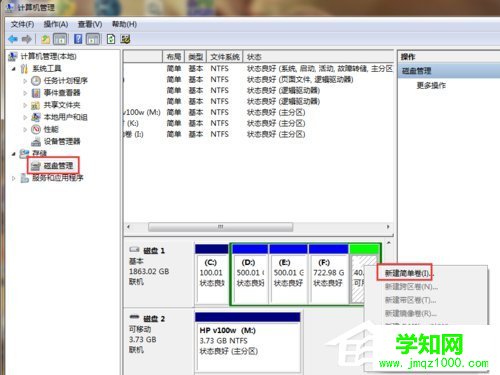This screenshot has width=500, height=375.
Task: Sort by the 布局 column header
Action: click(173, 57)
